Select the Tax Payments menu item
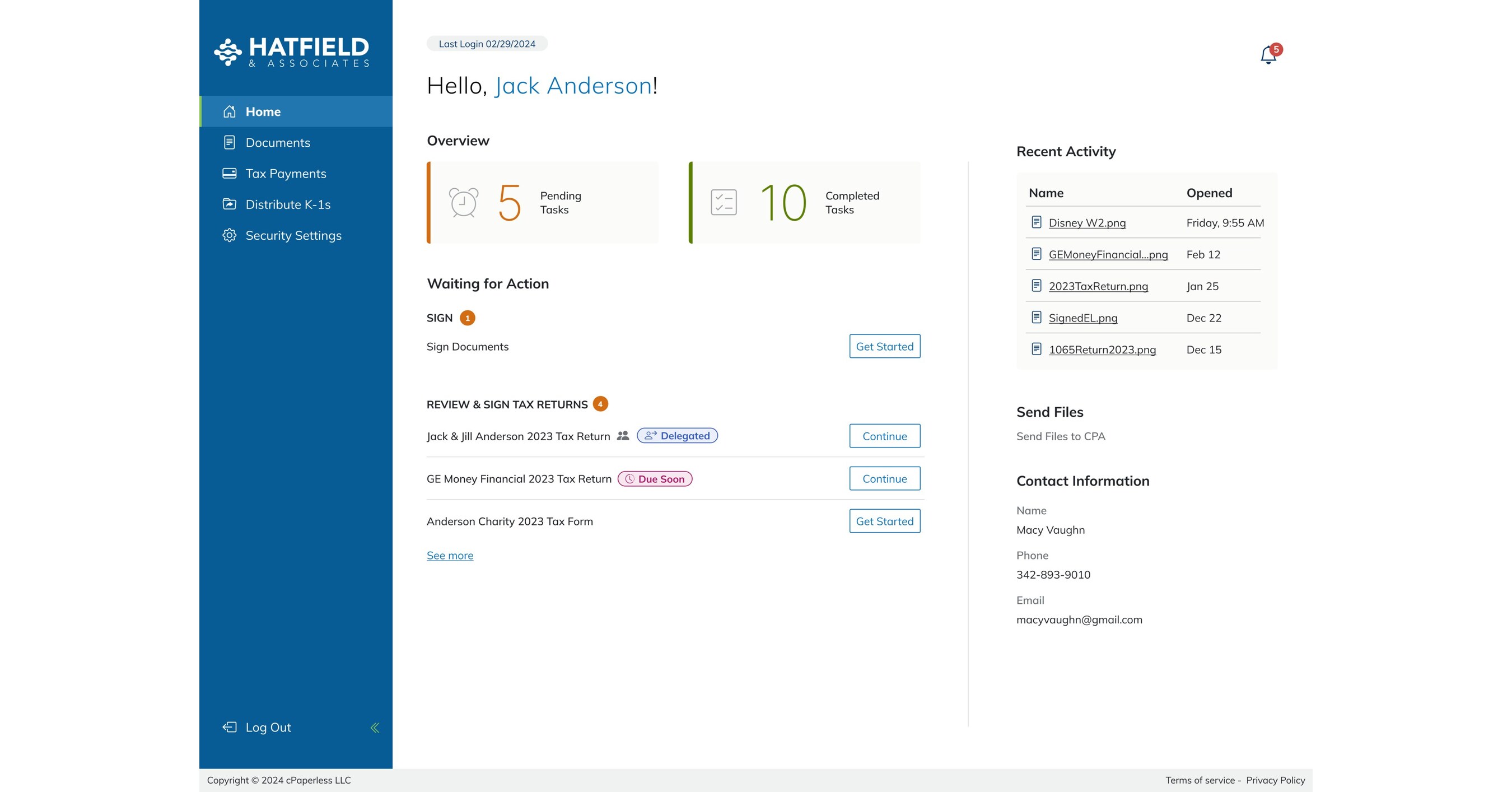This screenshot has height=792, width=1512. (286, 173)
